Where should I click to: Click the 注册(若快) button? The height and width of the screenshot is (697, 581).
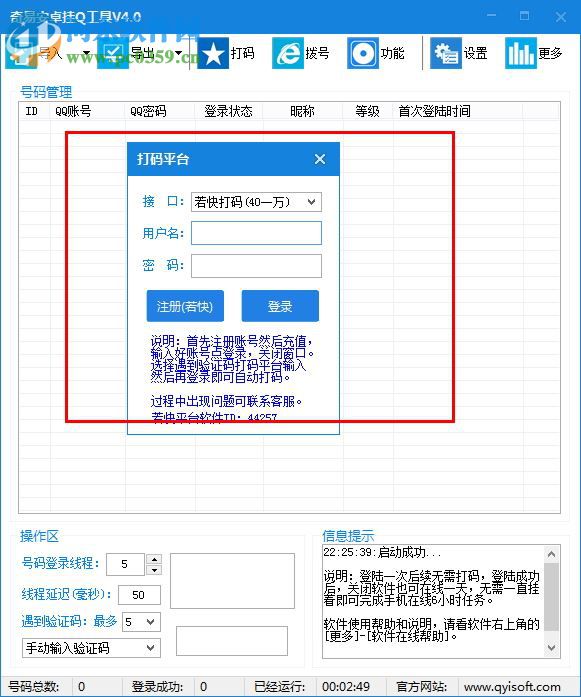(x=185, y=306)
